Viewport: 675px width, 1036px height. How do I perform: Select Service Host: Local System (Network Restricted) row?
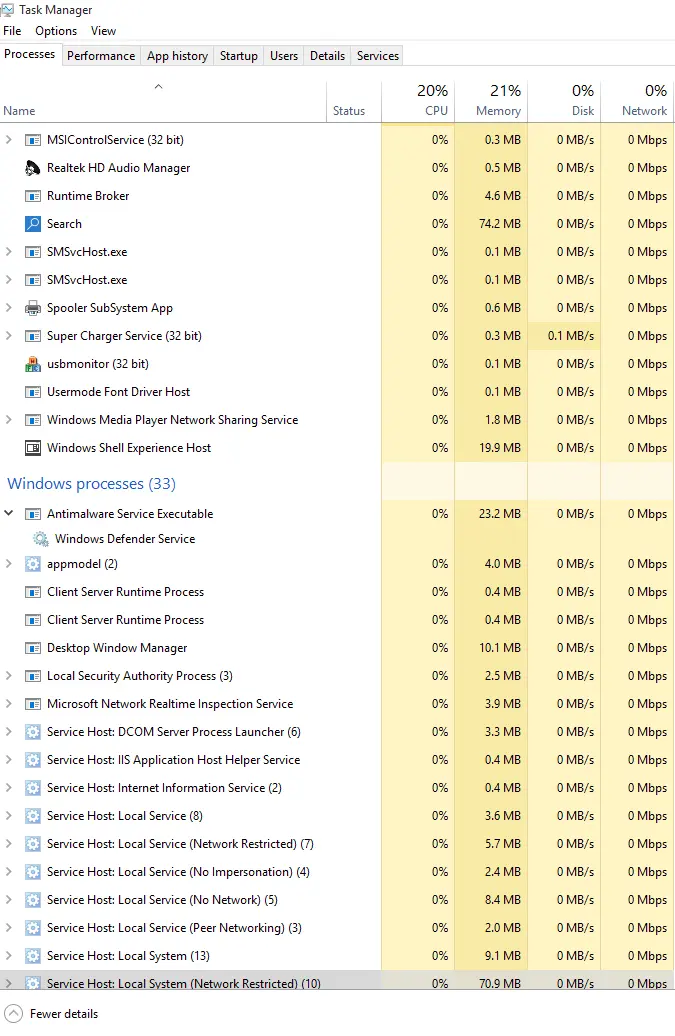point(337,980)
